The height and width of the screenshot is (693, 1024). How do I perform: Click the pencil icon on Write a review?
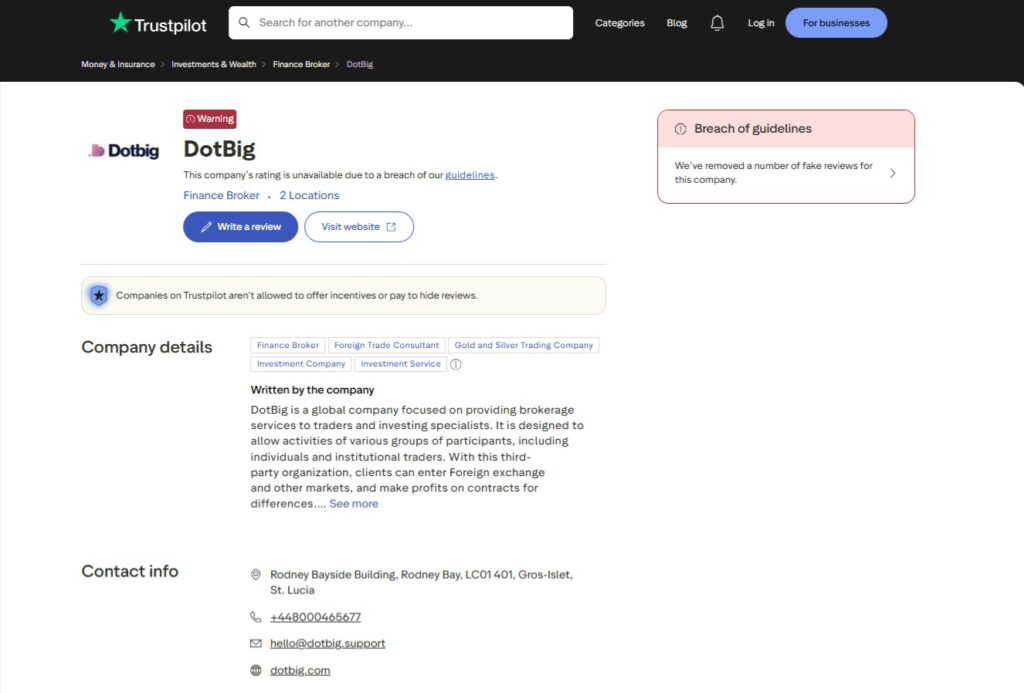pos(209,226)
